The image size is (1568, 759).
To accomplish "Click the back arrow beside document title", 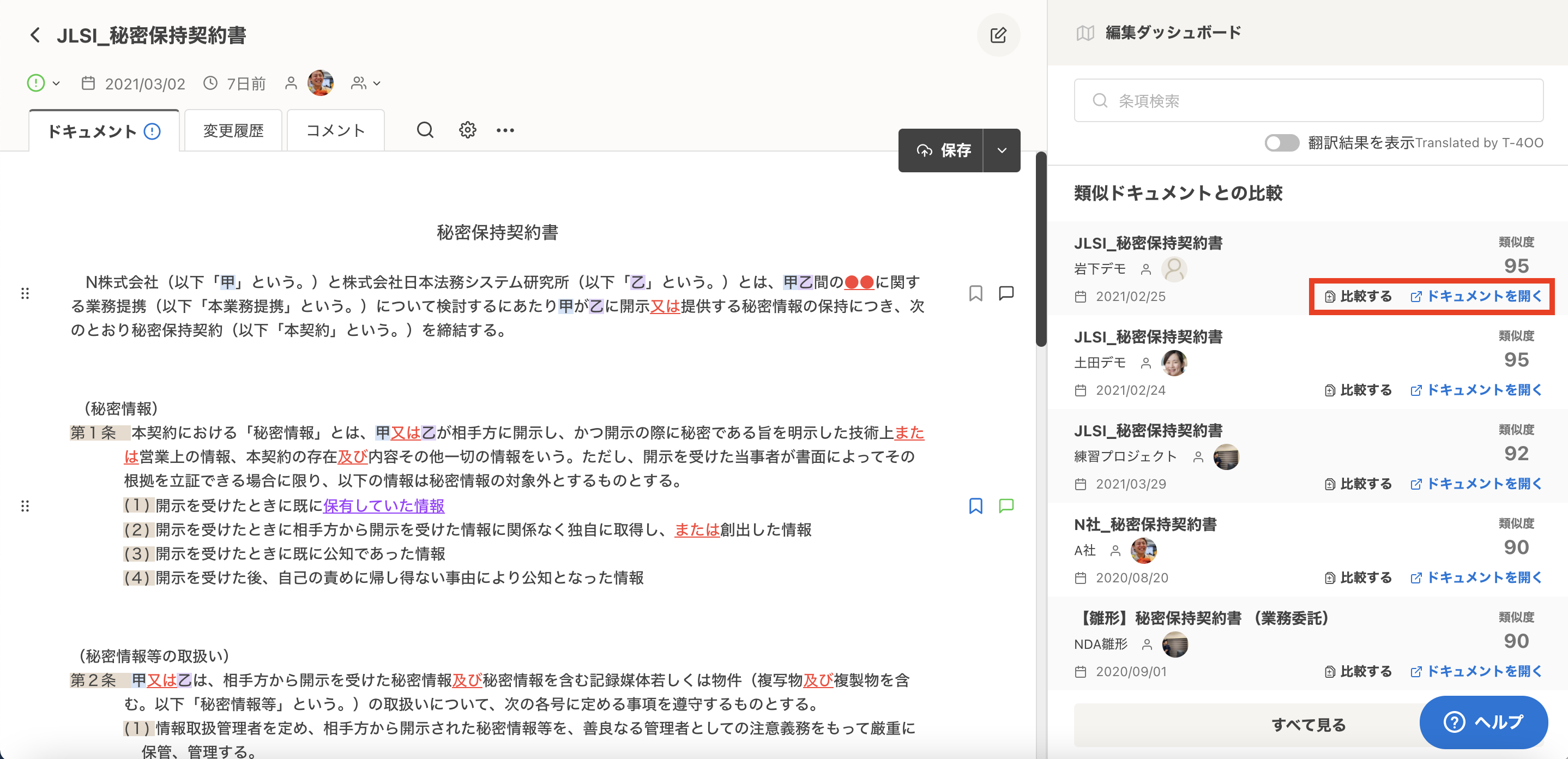I will pyautogui.click(x=35, y=35).
